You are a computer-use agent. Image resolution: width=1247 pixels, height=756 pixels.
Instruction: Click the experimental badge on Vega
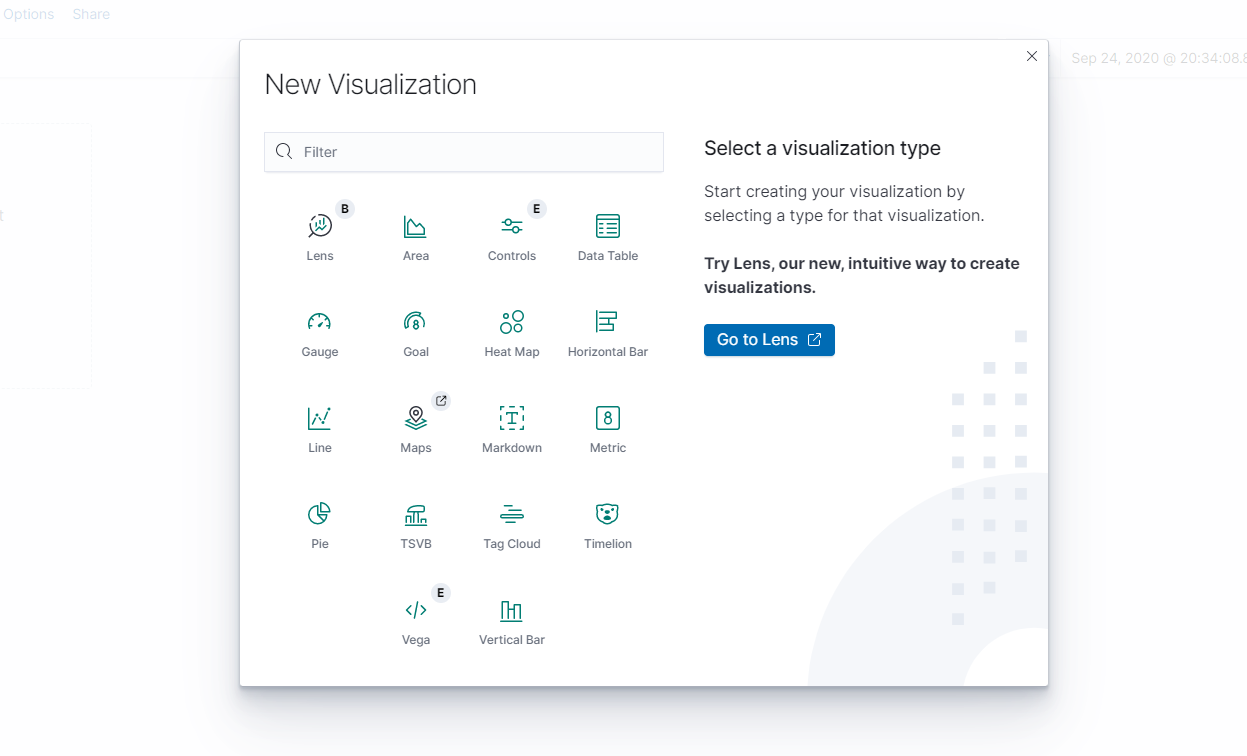[x=441, y=593]
